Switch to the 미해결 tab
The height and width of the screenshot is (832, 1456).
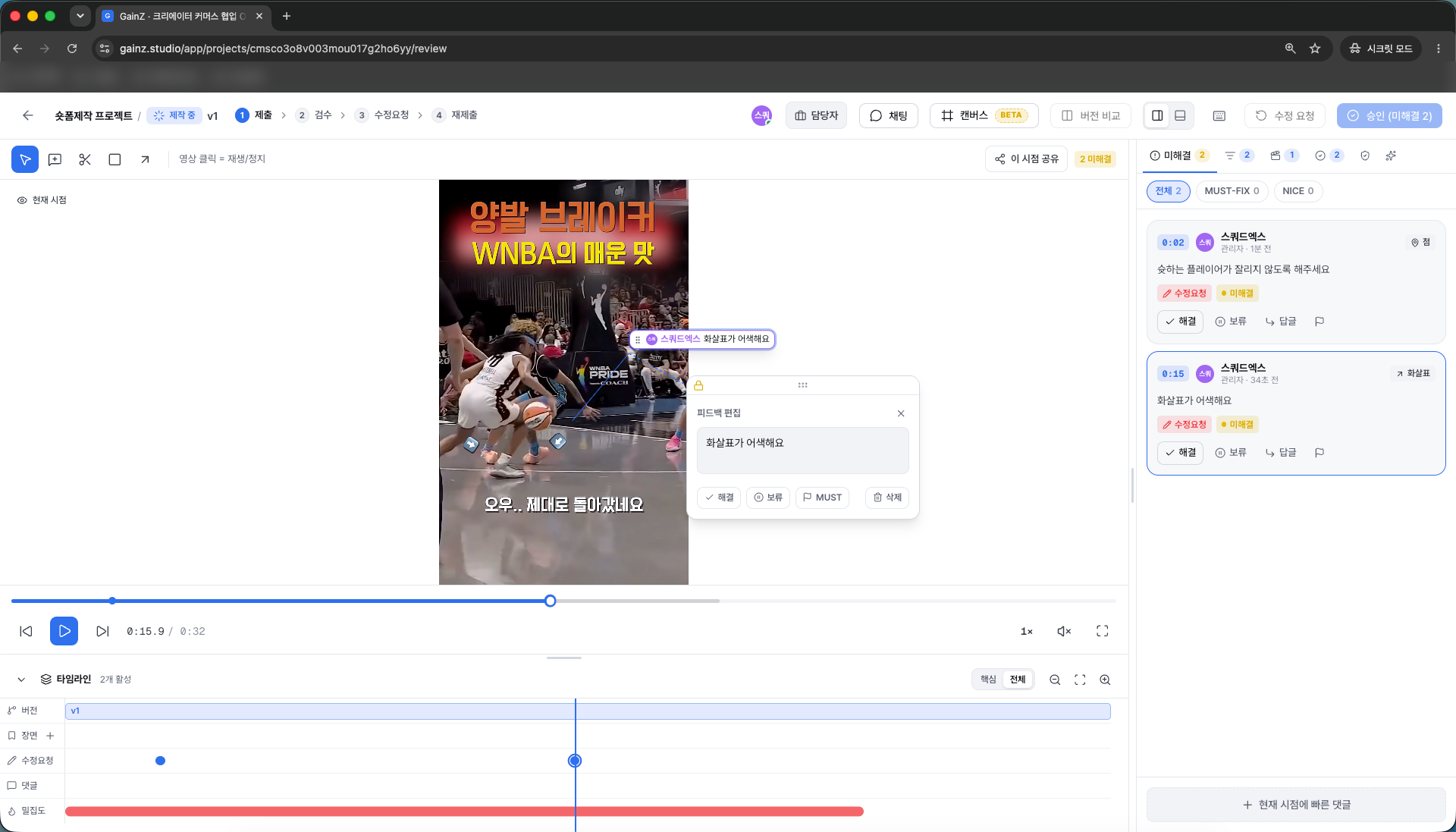pyautogui.click(x=1179, y=155)
